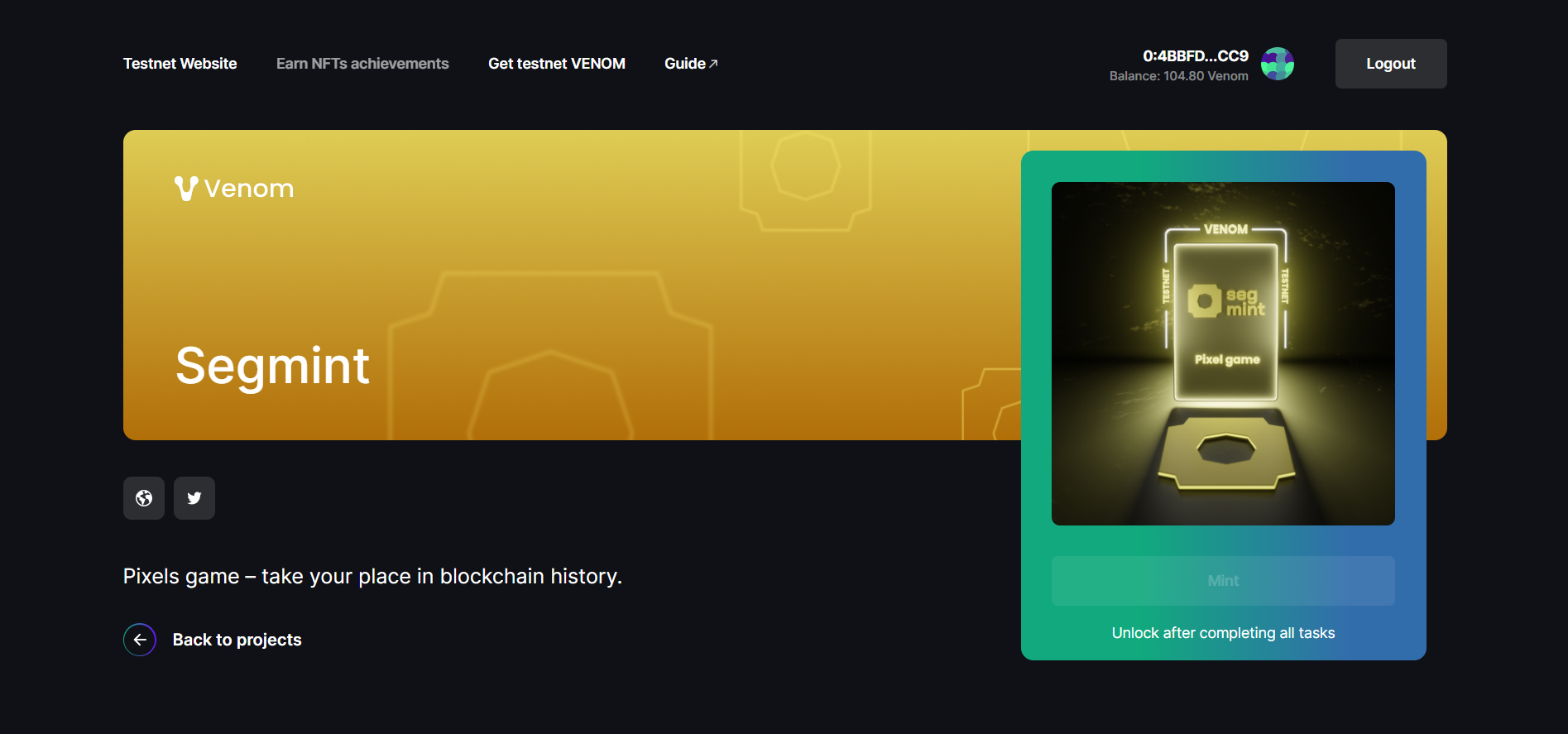Click the disabled Mint button

1223,581
